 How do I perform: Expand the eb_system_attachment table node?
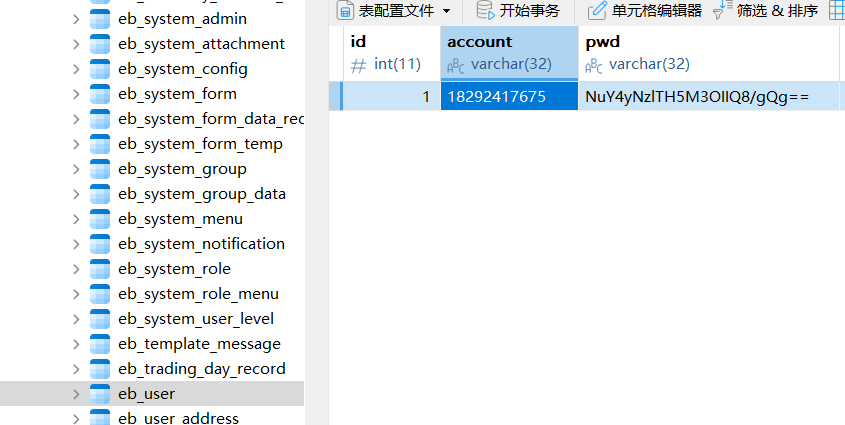[x=76, y=44]
